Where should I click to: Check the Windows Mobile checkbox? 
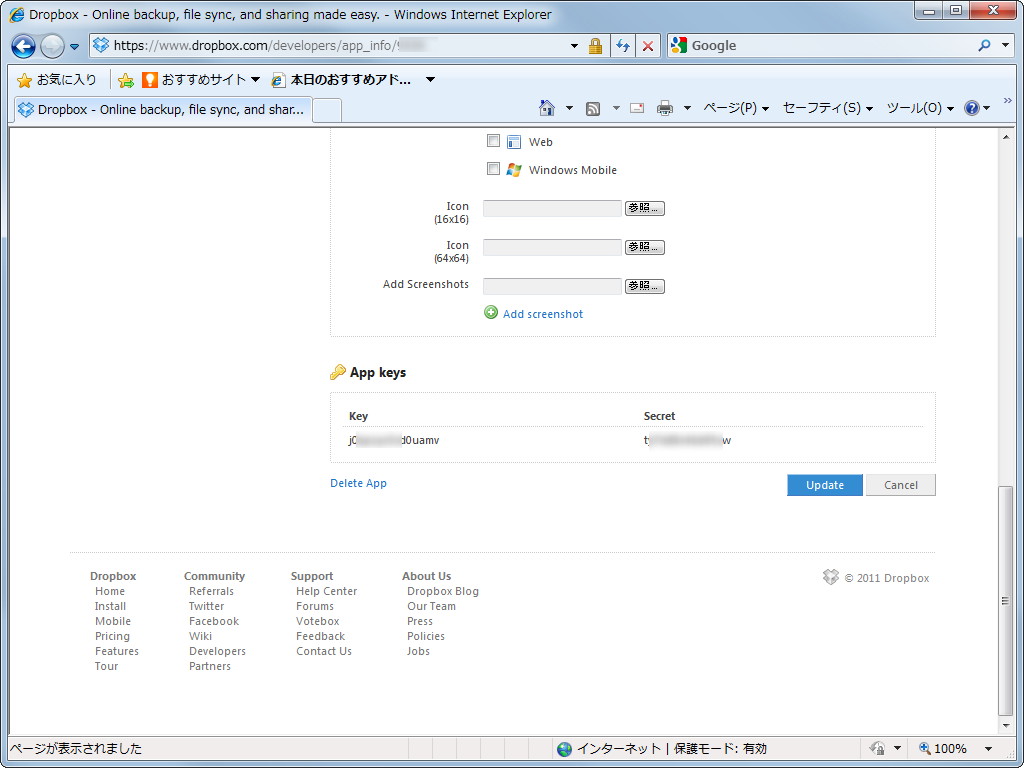point(493,168)
